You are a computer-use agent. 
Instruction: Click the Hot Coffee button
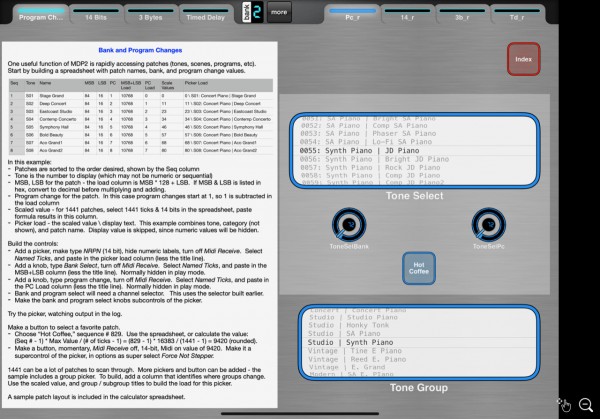pyautogui.click(x=419, y=268)
